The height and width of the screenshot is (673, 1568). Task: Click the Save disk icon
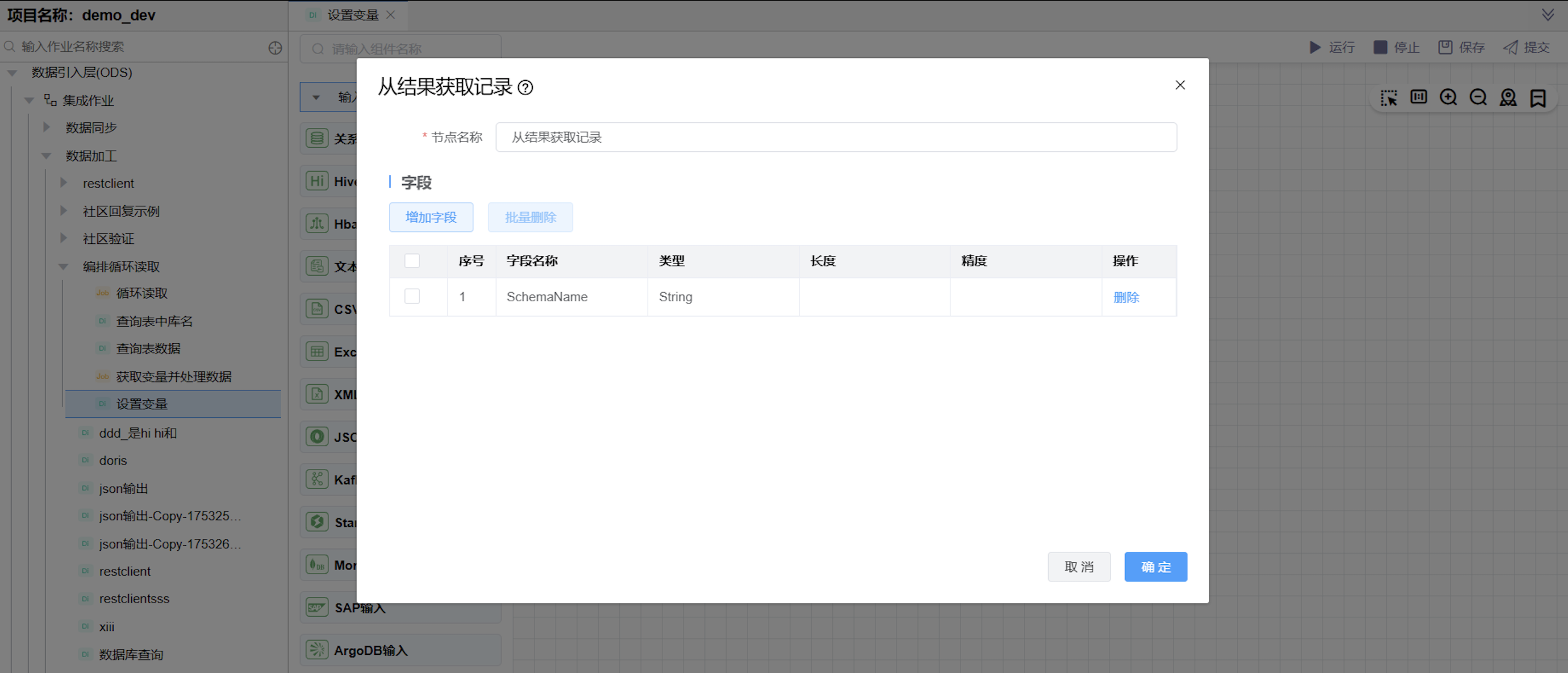click(x=1445, y=48)
